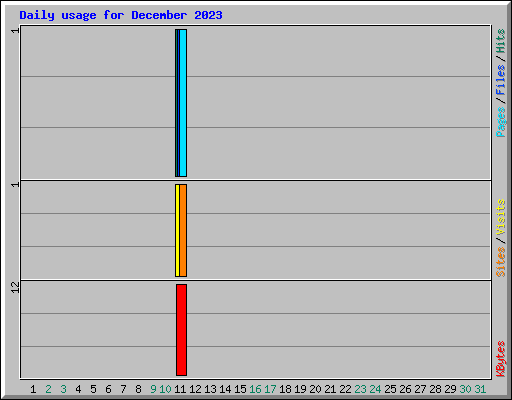
Task: Click day 8 on the x-axis
Action: [x=138, y=389]
